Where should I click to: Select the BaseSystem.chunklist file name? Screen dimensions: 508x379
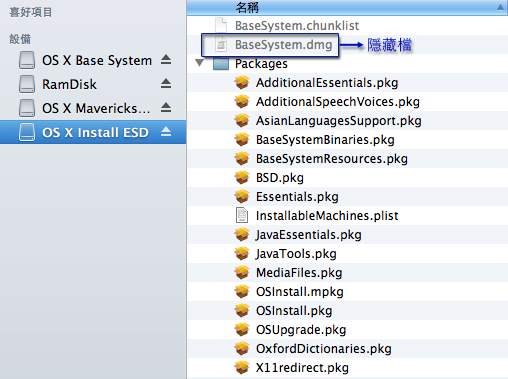[297, 26]
